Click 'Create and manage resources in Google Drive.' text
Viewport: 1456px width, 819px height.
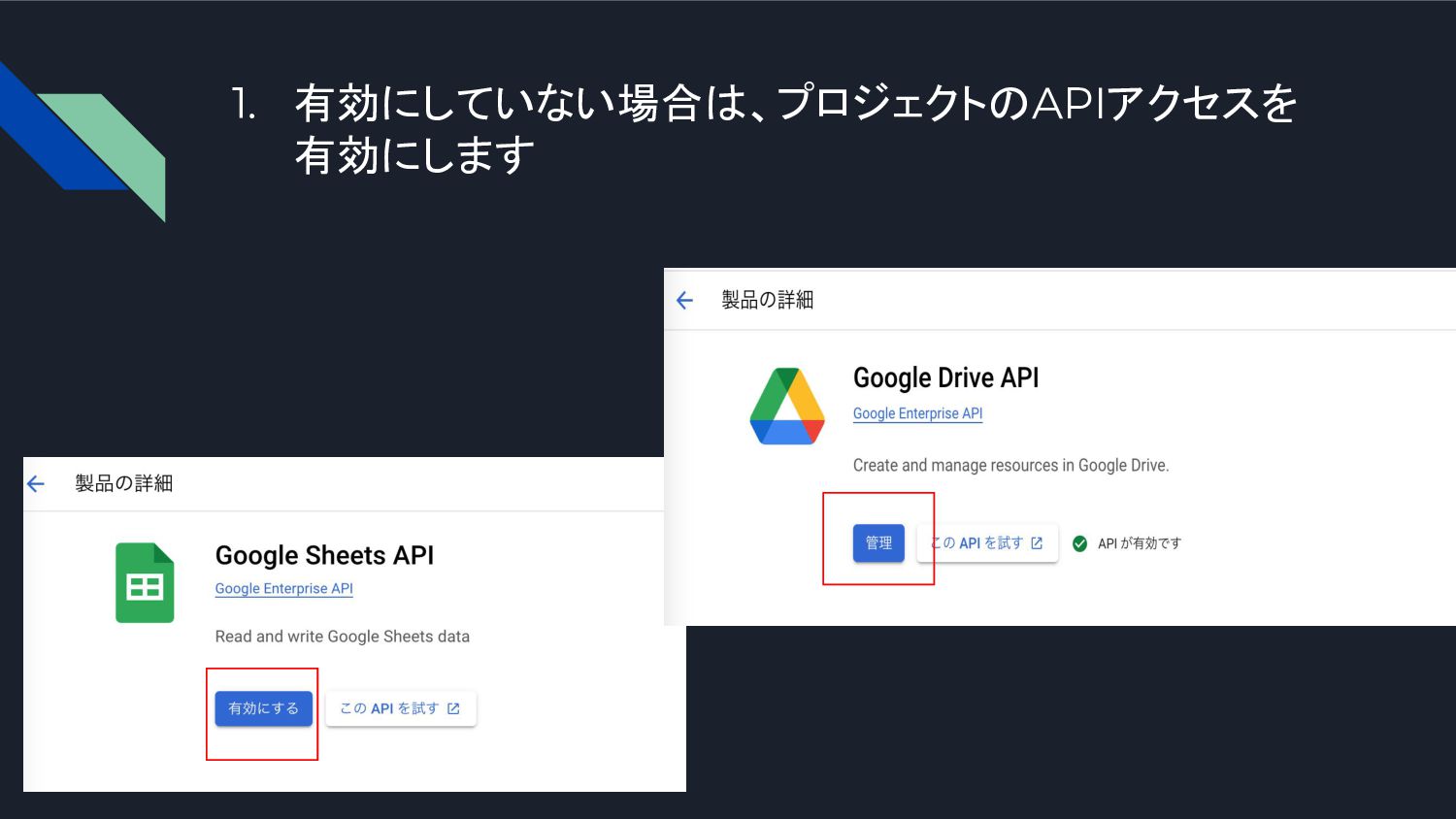click(1010, 465)
